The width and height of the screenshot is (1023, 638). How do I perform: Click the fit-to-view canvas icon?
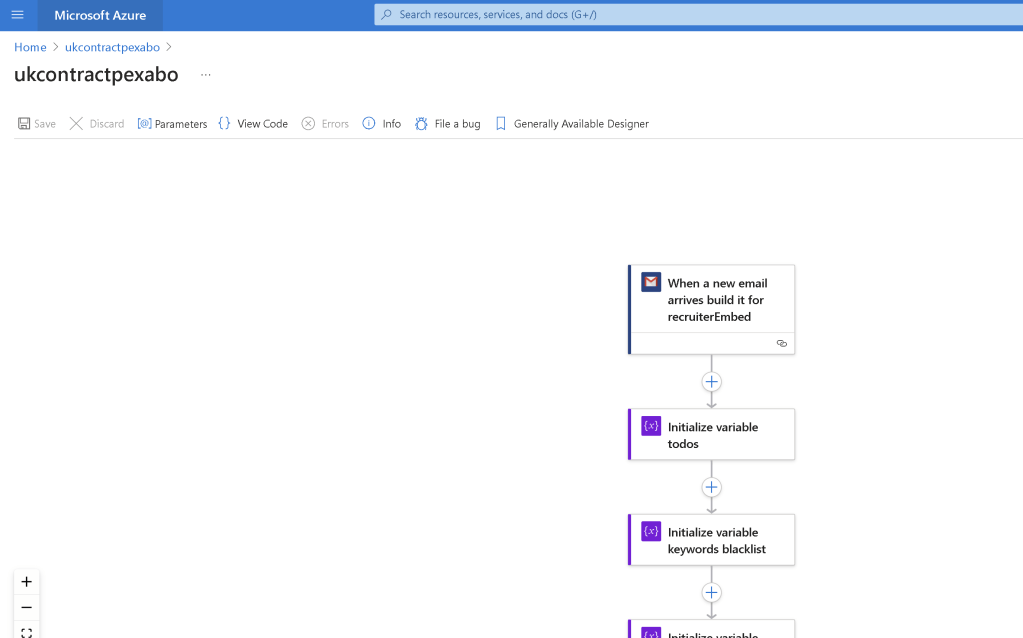[x=27, y=631]
